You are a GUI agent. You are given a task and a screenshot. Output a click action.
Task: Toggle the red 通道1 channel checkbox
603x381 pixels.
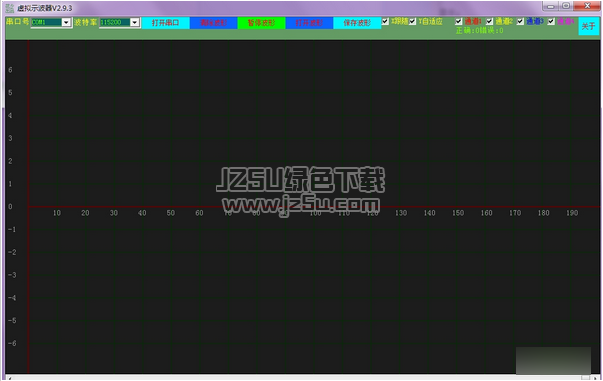(x=458, y=22)
